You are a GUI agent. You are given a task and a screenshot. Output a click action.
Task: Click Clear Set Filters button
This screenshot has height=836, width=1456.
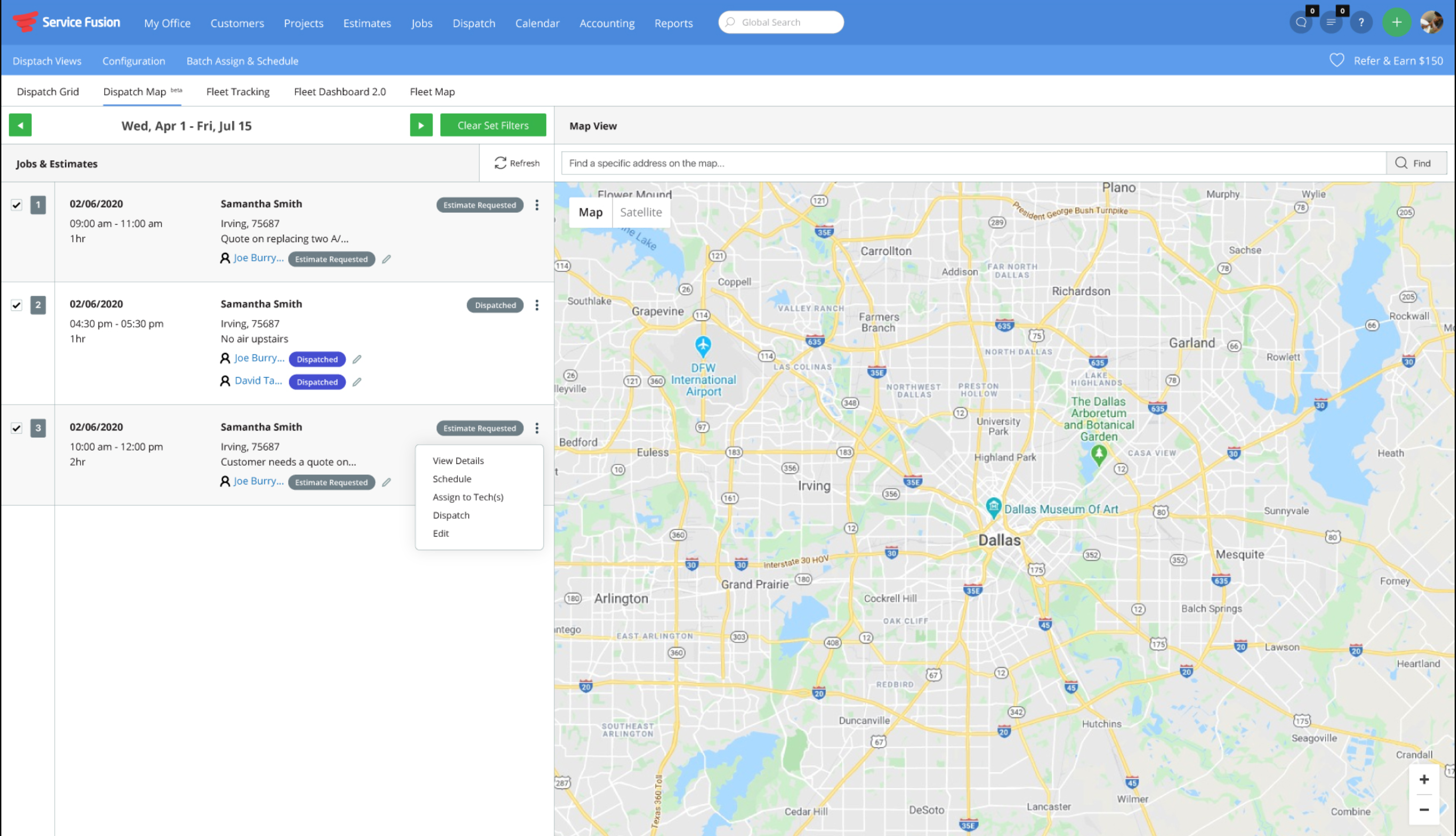tap(493, 125)
